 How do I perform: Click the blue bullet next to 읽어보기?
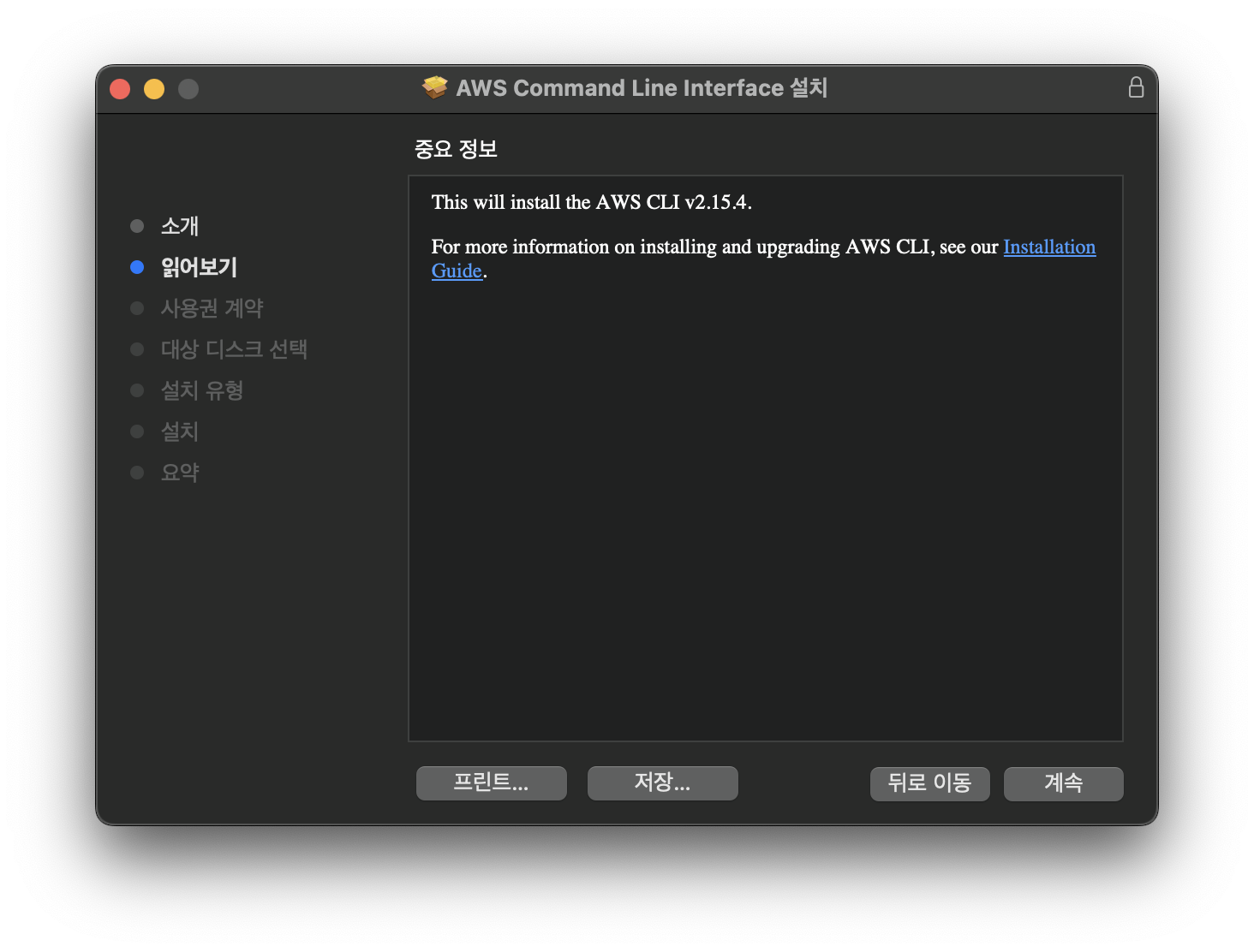137,267
